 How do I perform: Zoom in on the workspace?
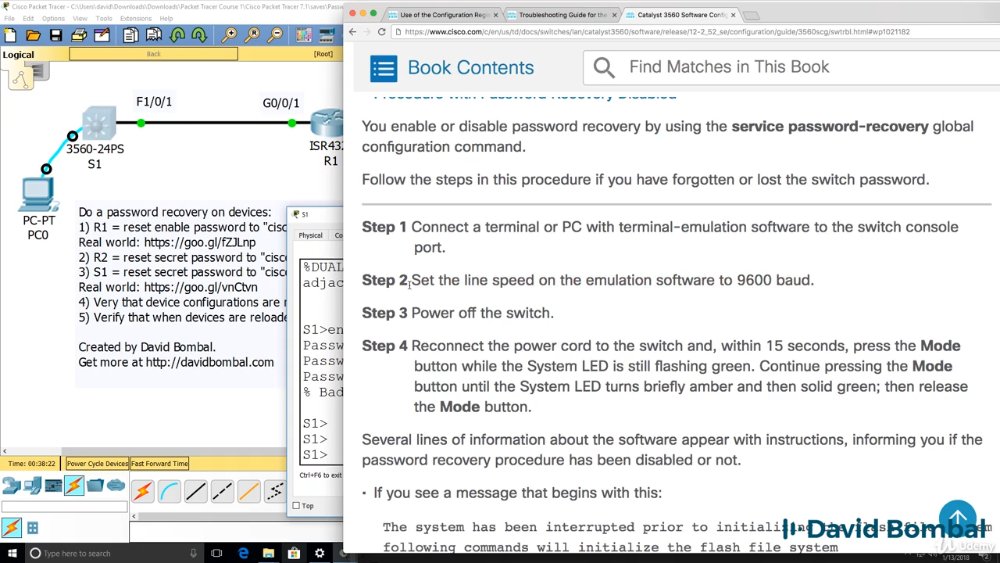point(229,36)
